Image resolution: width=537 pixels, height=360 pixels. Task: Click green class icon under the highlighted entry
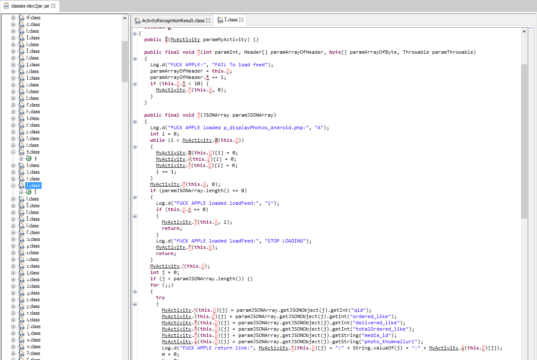coord(29,192)
